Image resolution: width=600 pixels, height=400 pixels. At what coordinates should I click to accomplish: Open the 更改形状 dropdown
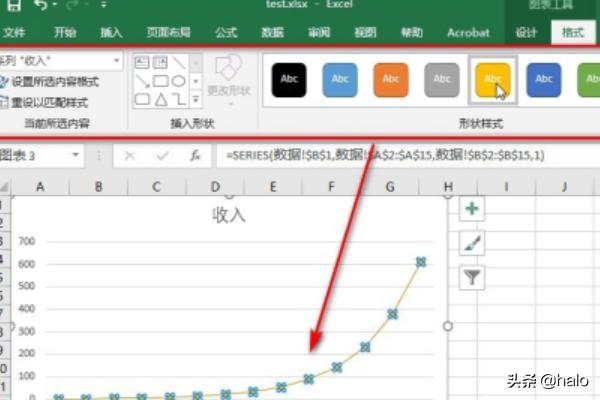click(x=229, y=81)
